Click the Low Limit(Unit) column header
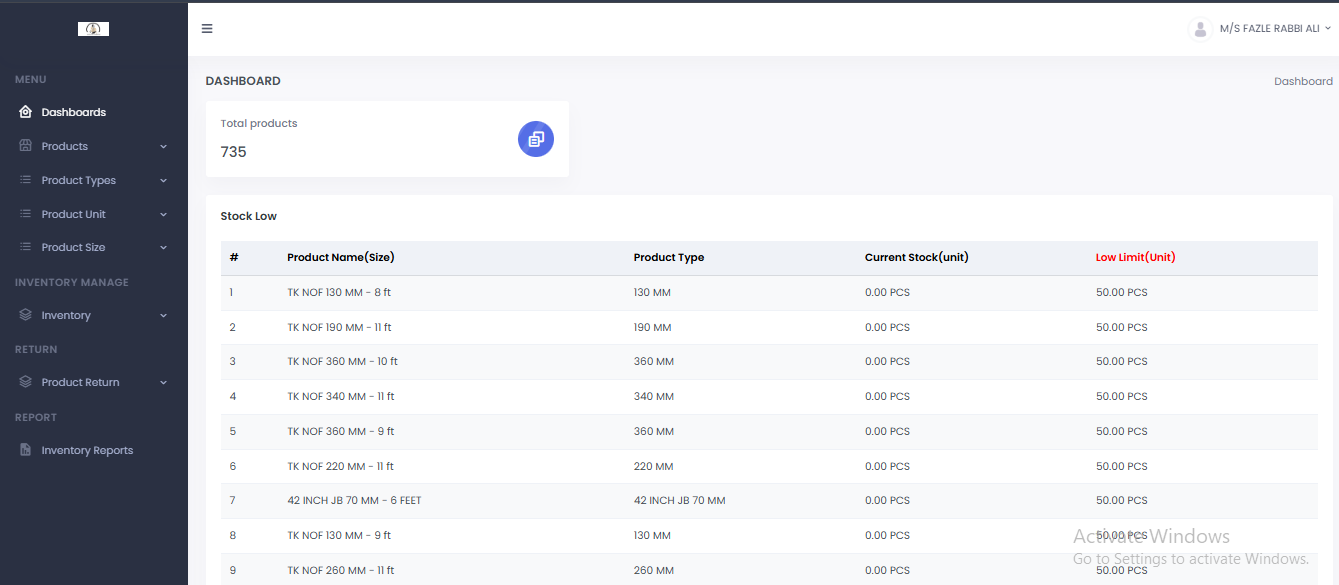 pos(1135,257)
